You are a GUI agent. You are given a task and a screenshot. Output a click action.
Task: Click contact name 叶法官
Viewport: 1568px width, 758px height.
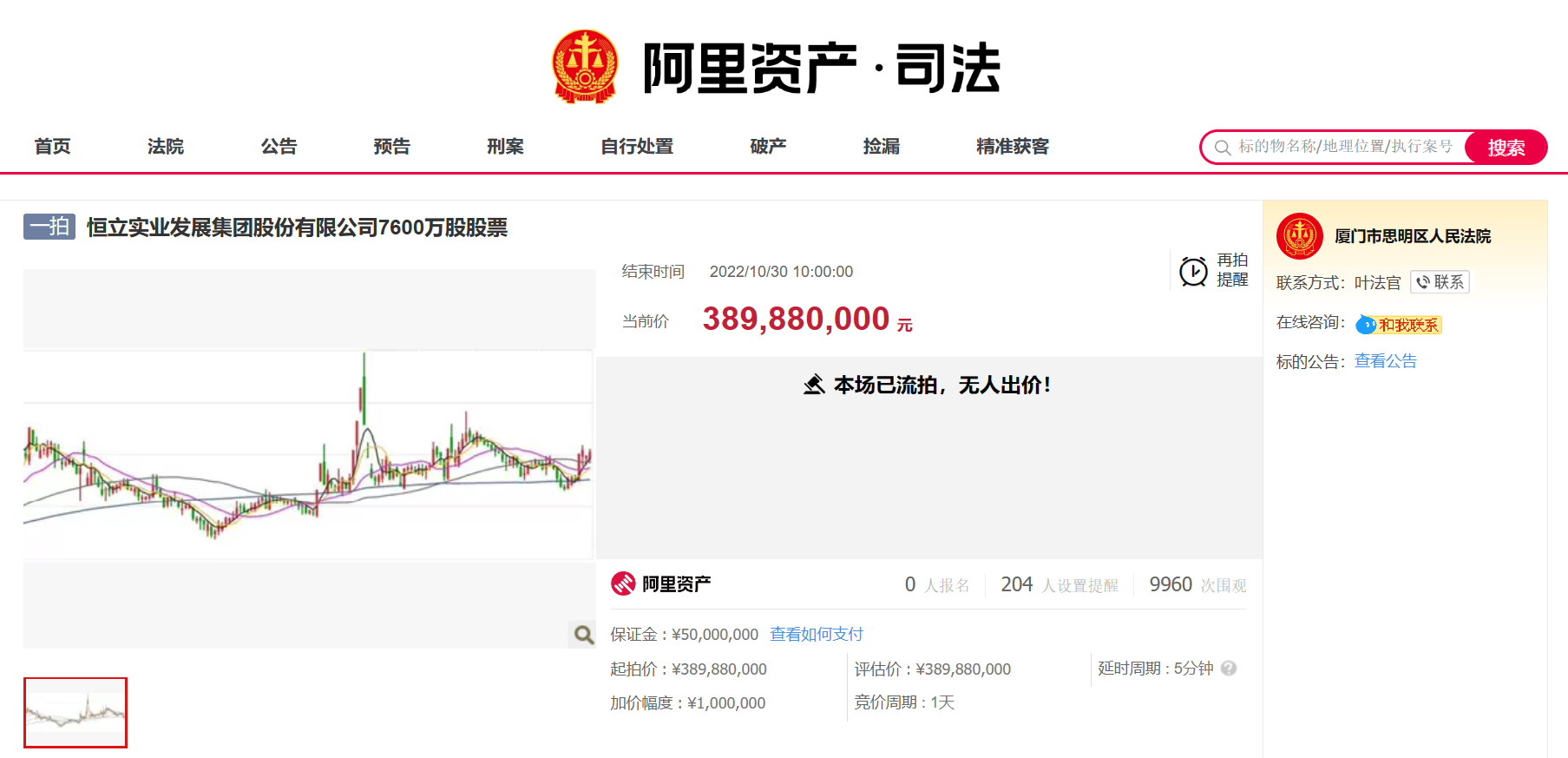point(1378,283)
